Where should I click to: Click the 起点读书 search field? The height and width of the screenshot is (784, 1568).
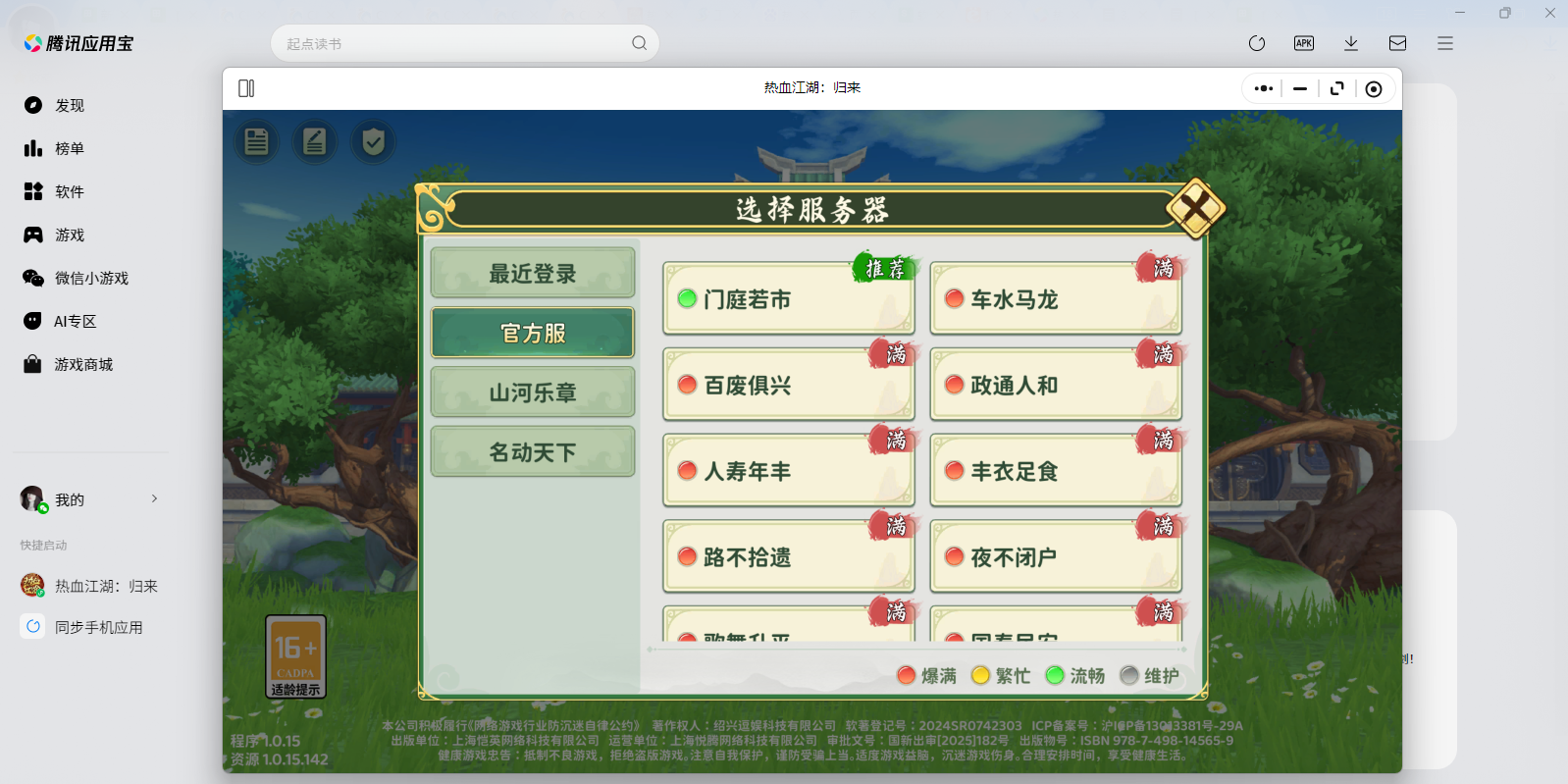pos(451,43)
